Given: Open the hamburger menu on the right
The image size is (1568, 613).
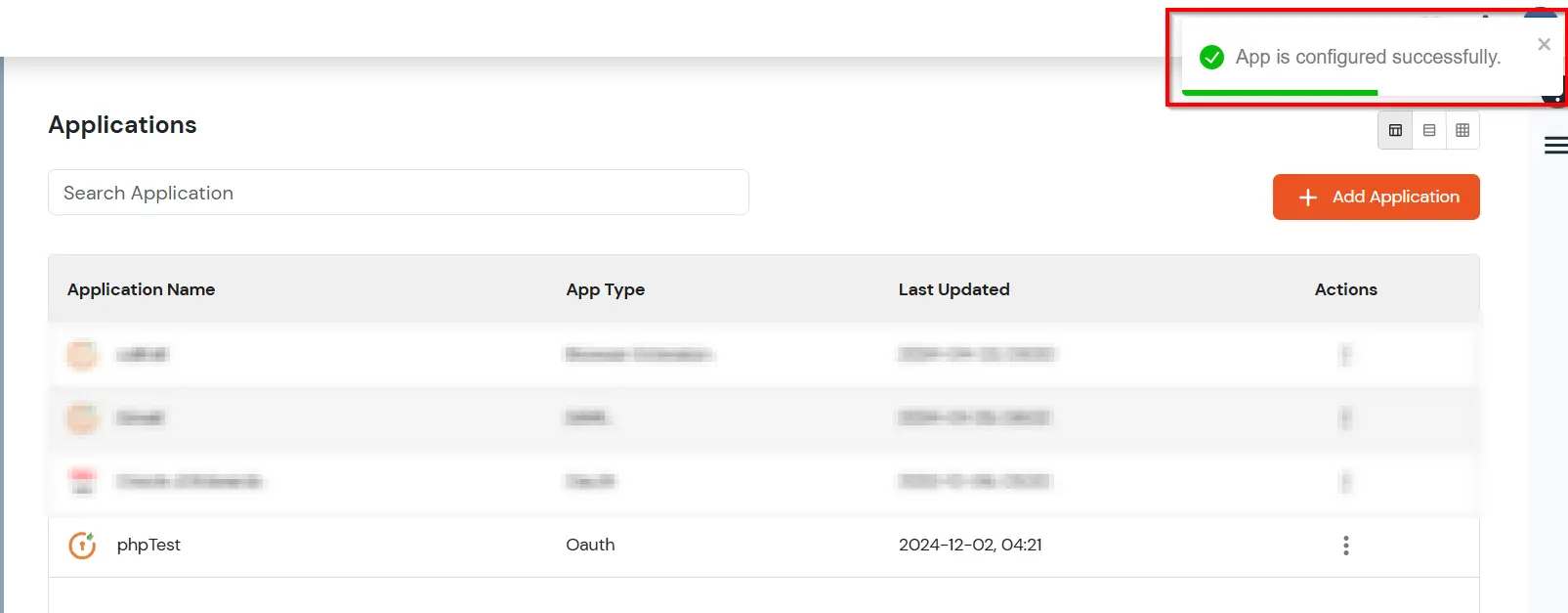Looking at the screenshot, I should [x=1555, y=146].
